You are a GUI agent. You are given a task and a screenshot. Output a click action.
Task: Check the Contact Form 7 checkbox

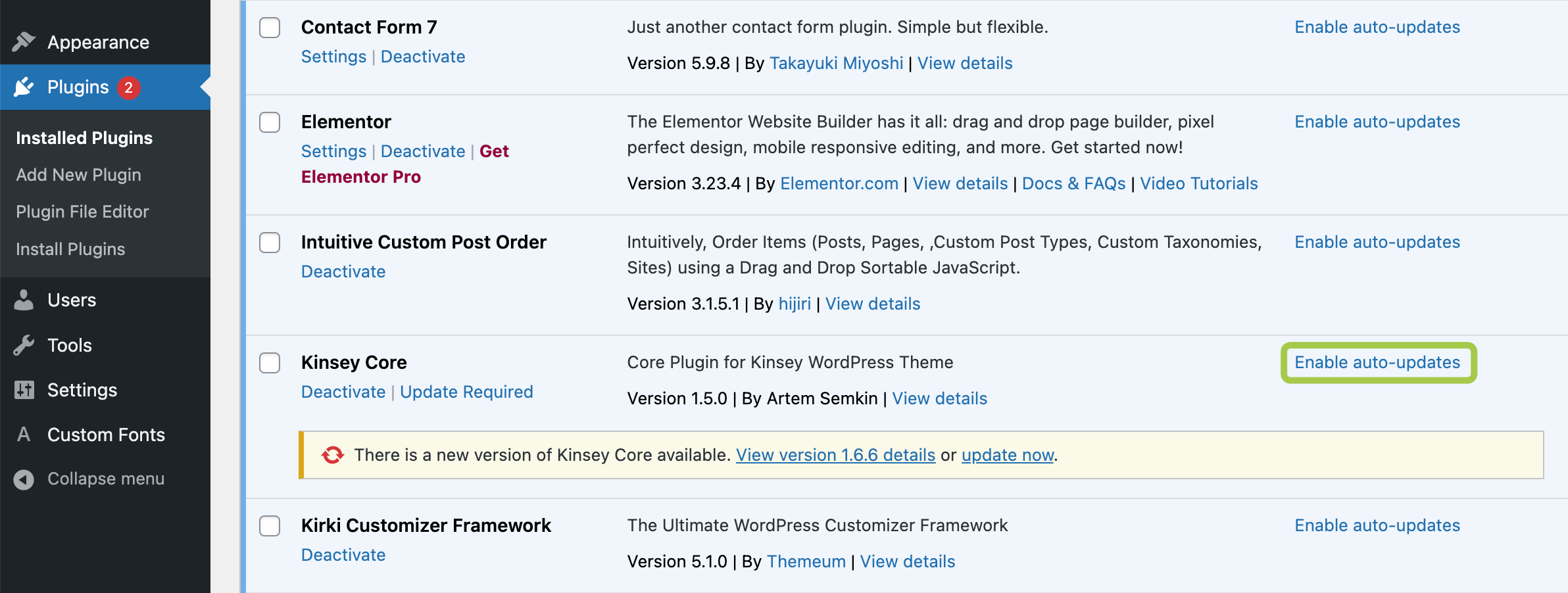tap(270, 28)
